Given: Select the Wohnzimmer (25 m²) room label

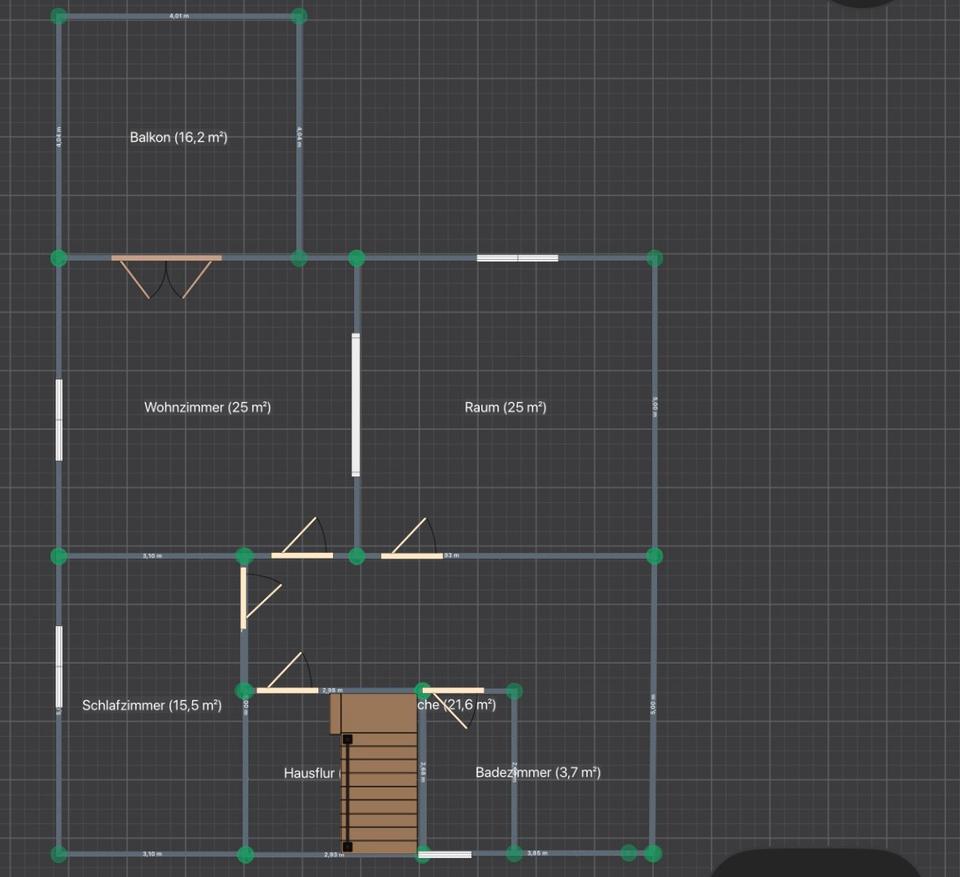Looking at the screenshot, I should (207, 407).
